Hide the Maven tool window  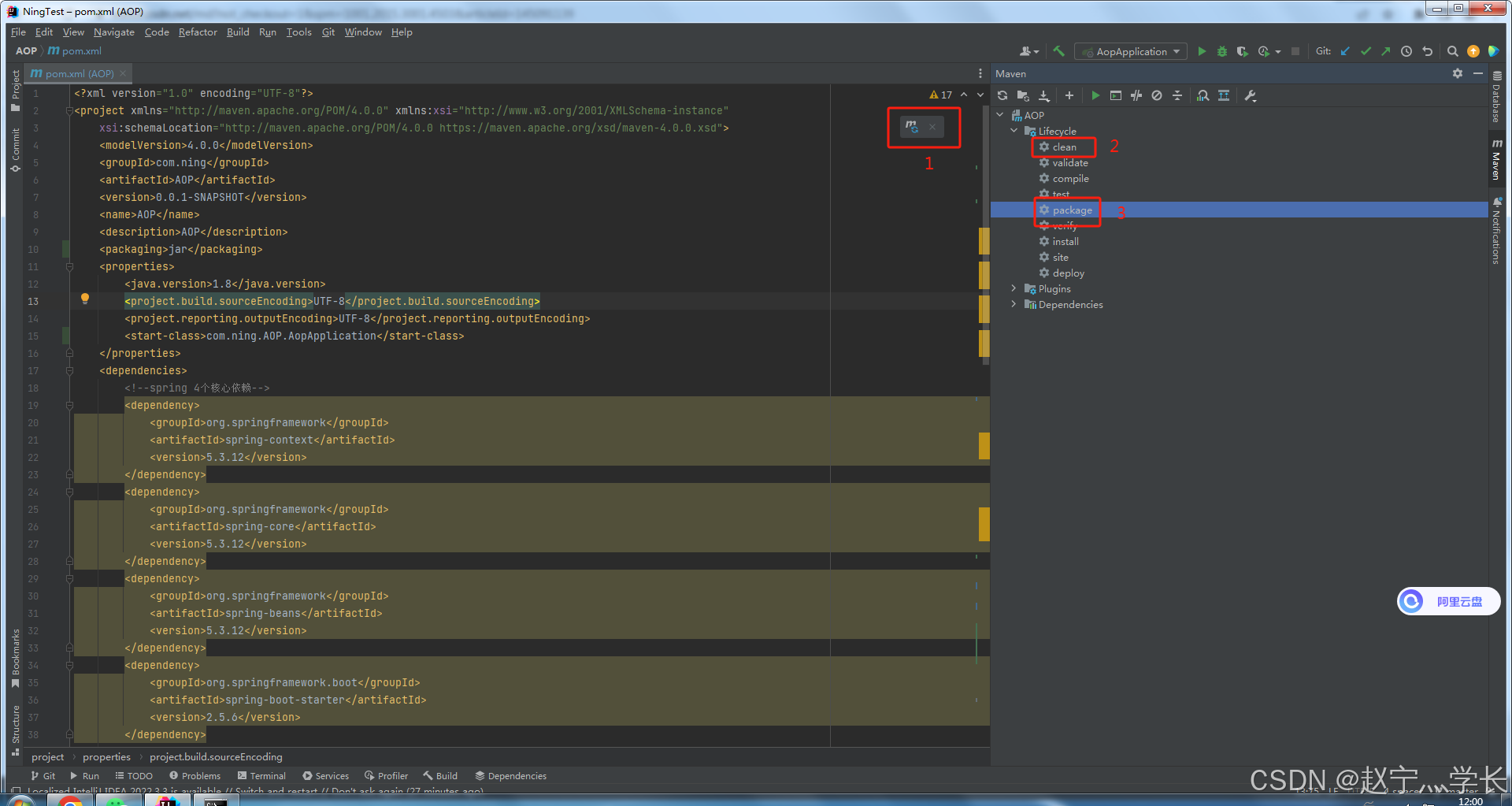tap(1477, 73)
